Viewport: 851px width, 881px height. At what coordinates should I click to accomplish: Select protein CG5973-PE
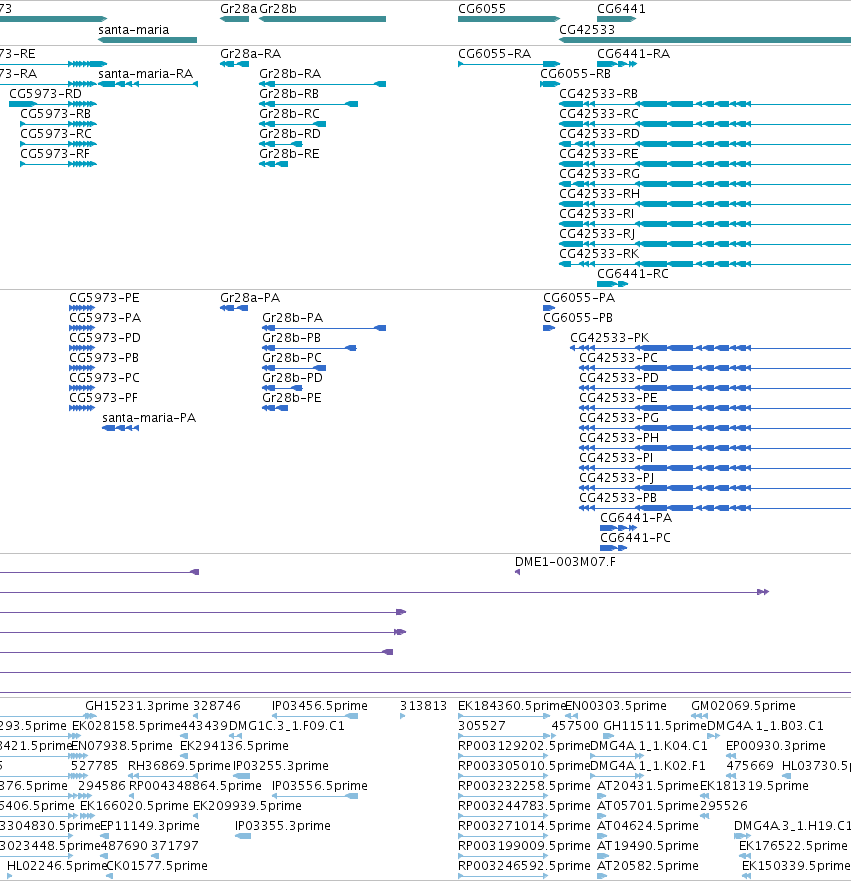pos(82,308)
